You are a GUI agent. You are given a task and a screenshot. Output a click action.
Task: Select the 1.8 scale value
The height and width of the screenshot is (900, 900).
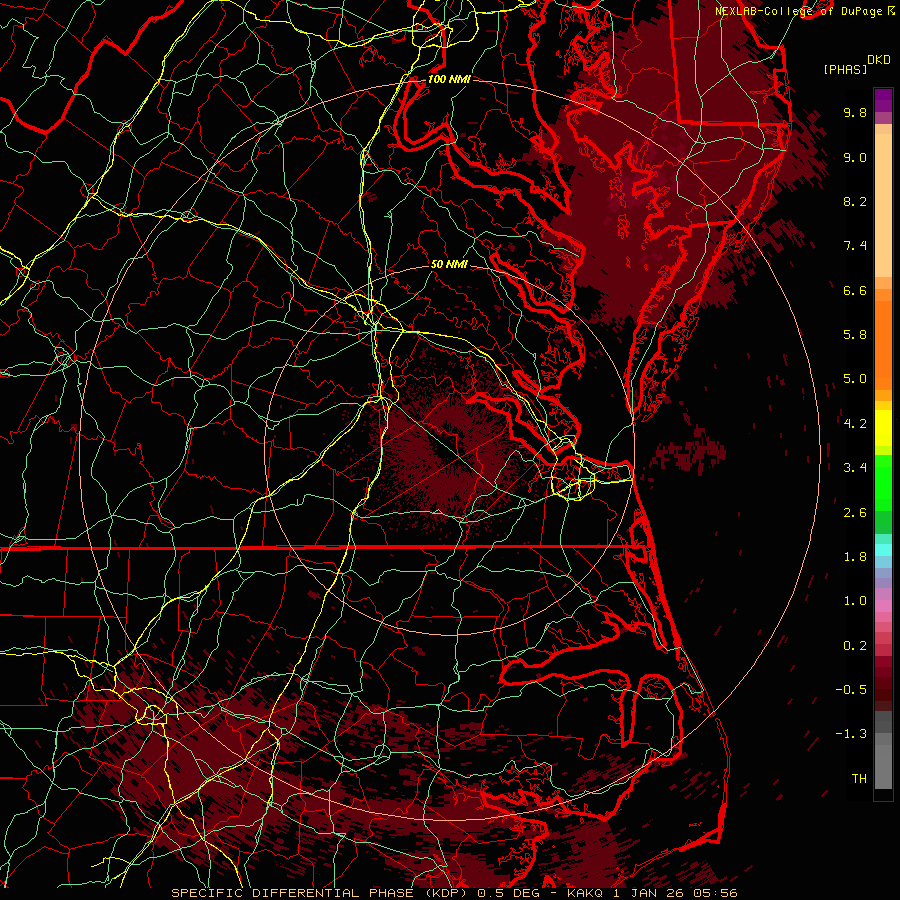(x=855, y=557)
